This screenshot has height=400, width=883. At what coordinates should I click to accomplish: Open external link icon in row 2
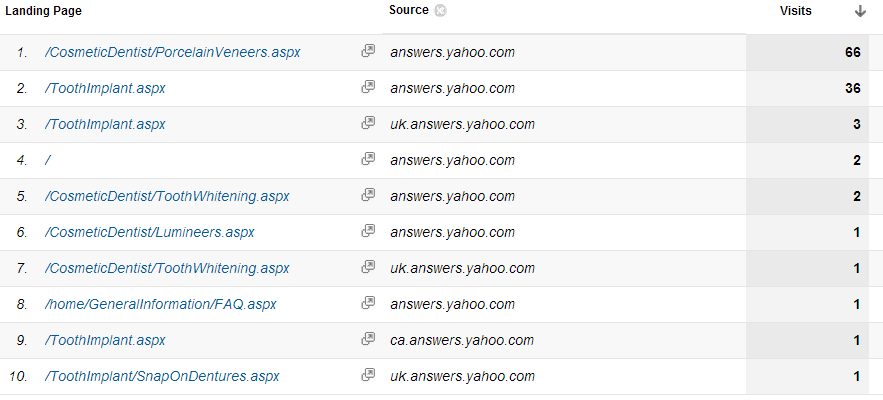pyautogui.click(x=368, y=87)
